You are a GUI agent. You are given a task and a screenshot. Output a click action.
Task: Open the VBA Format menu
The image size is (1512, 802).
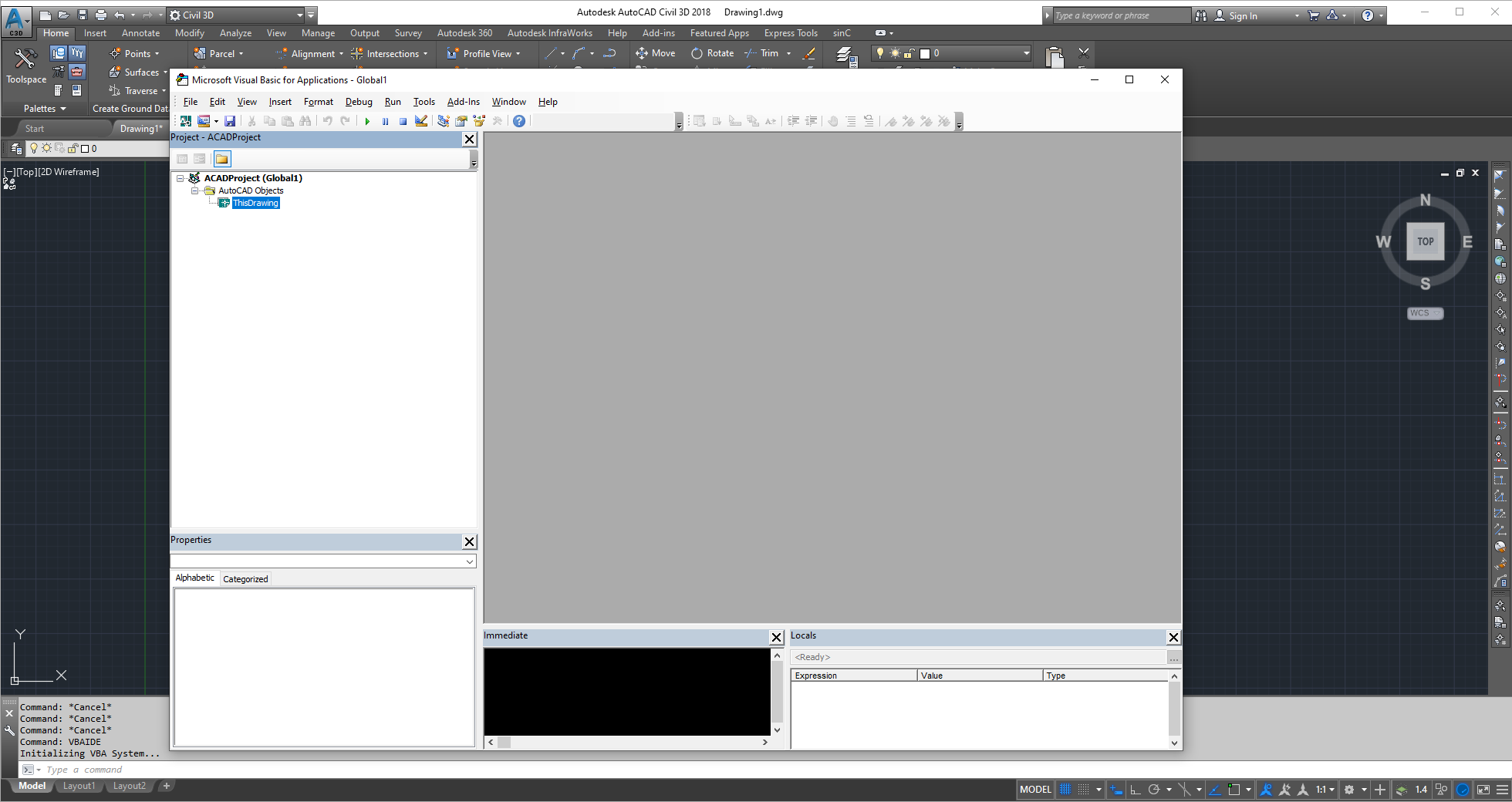tap(319, 102)
